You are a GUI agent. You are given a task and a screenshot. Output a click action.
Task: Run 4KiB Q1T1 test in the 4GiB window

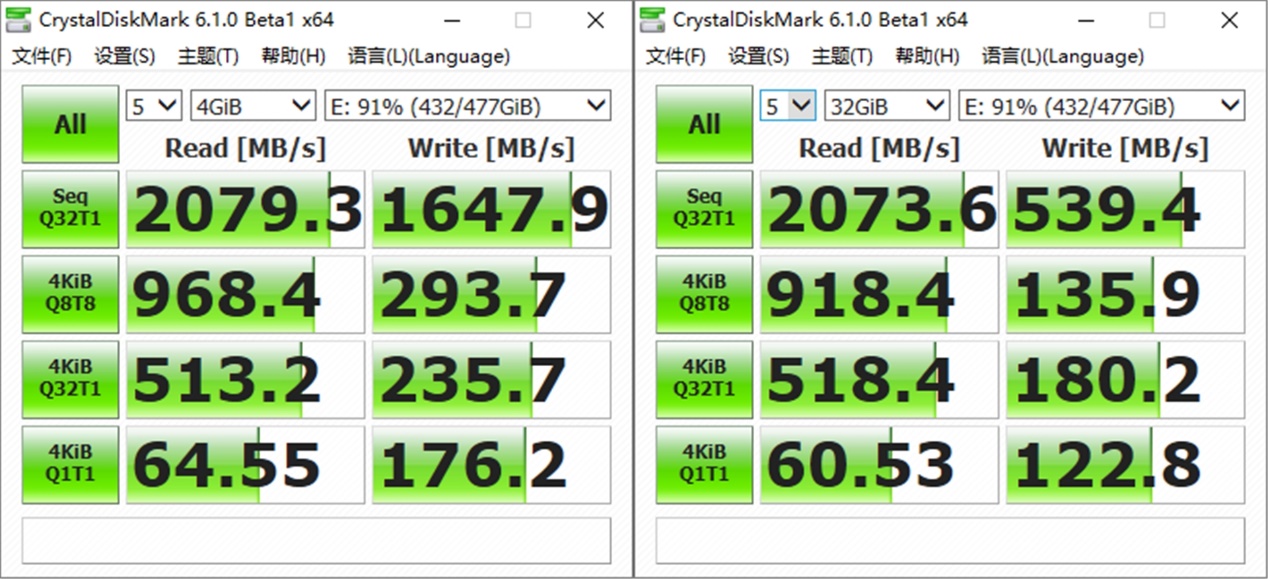pyautogui.click(x=70, y=464)
